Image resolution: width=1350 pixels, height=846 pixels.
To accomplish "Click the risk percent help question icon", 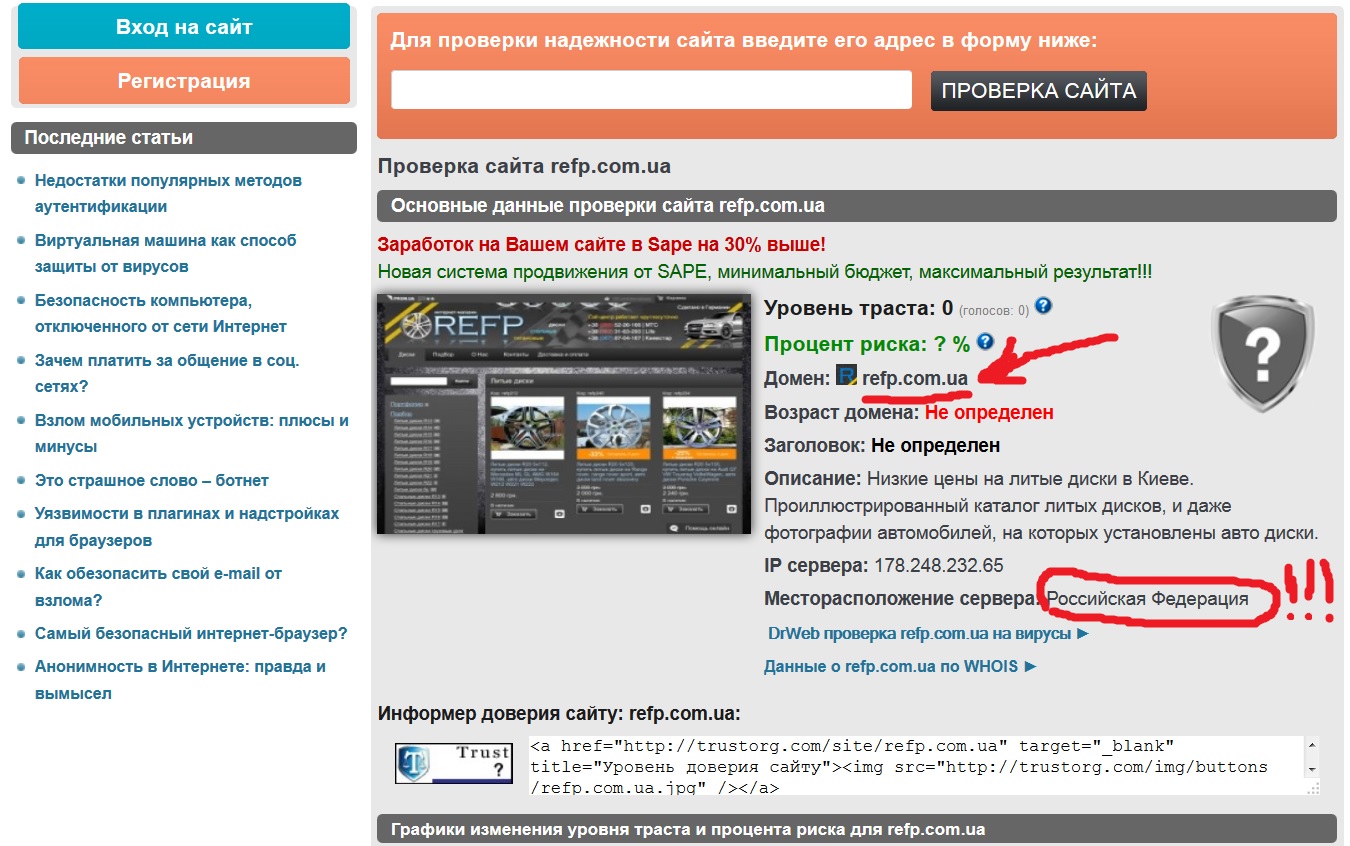I will point(985,342).
